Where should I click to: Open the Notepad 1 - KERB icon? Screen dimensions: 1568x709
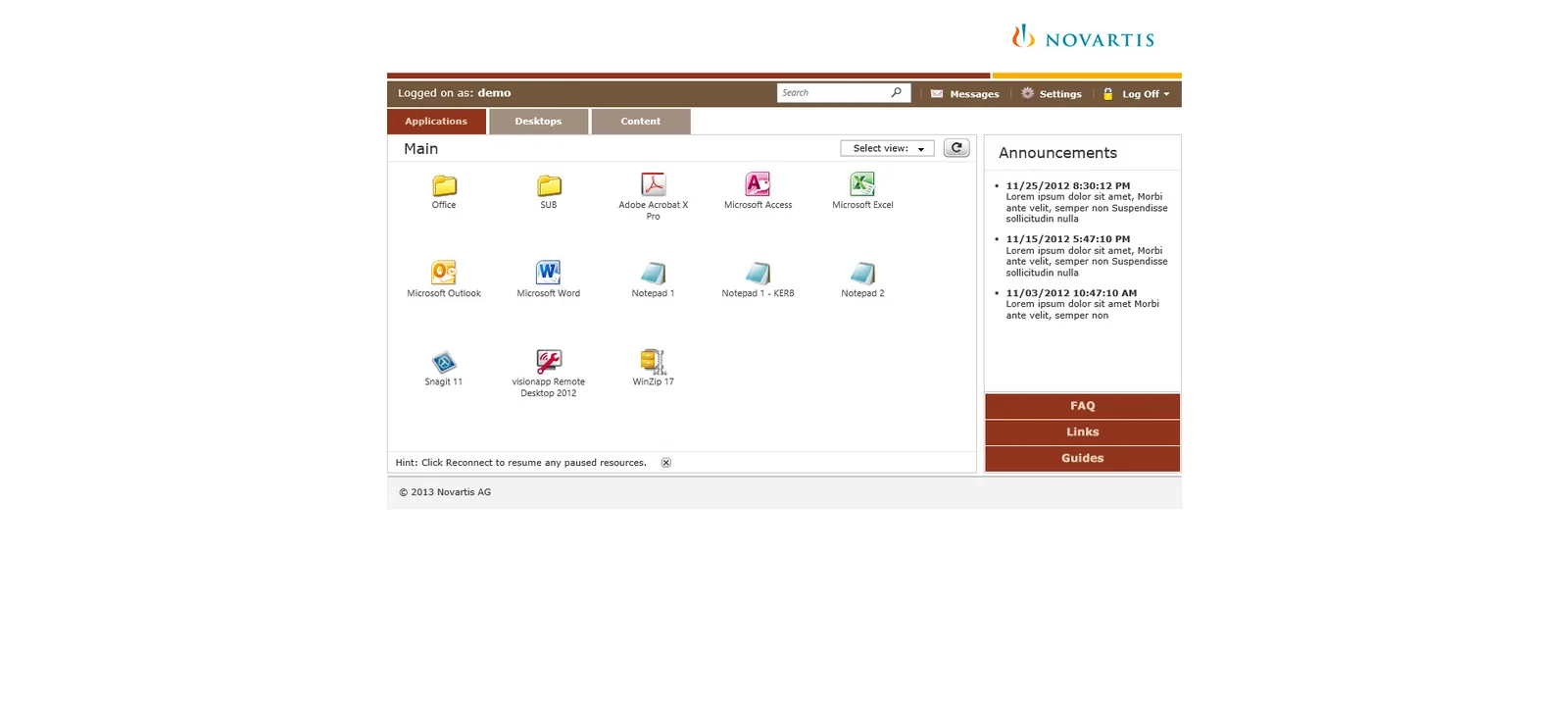pos(758,273)
